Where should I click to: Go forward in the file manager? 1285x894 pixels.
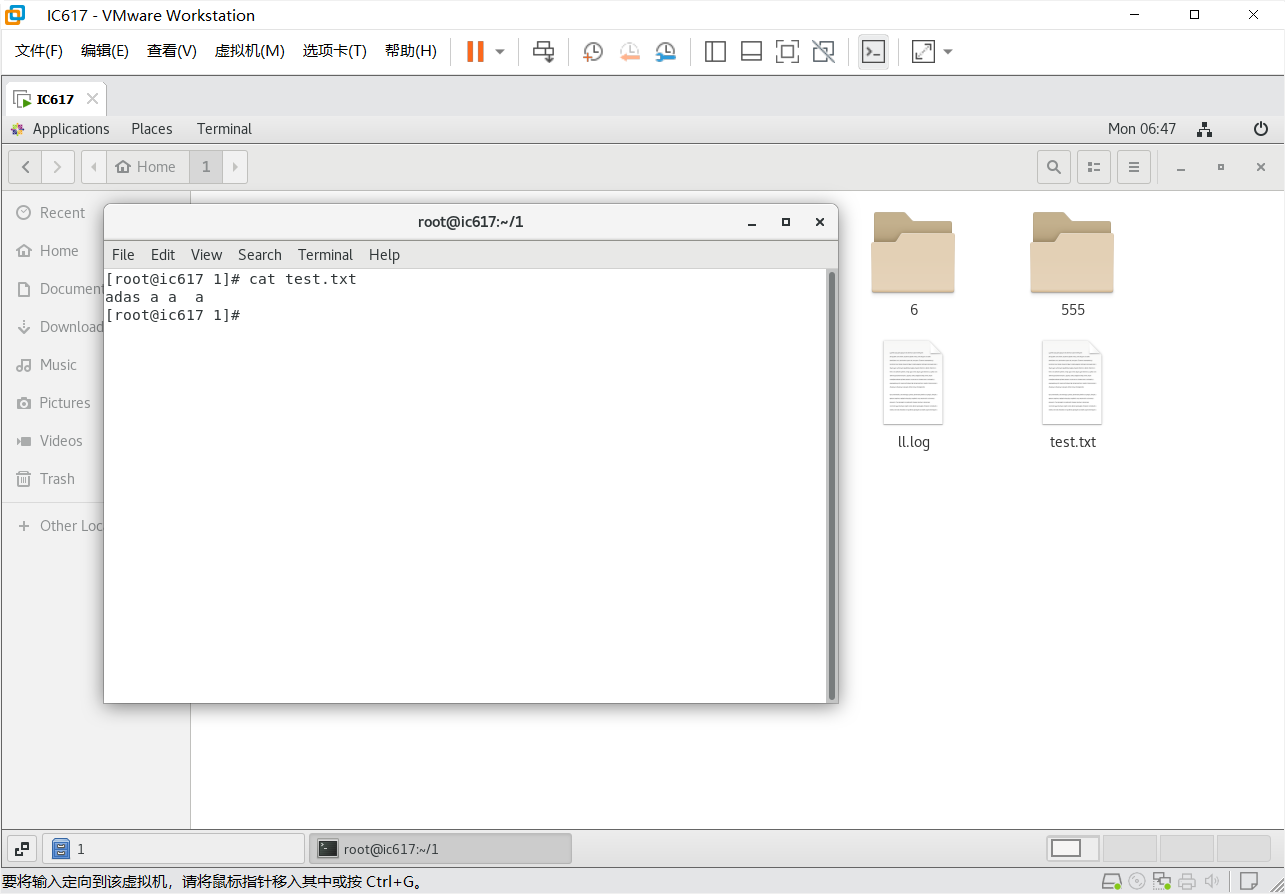pos(58,167)
